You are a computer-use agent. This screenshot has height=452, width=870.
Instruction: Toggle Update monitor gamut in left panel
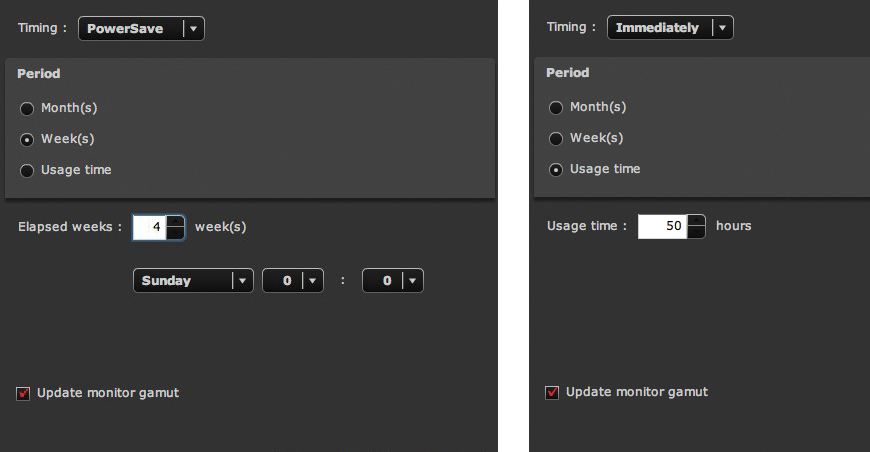point(23,393)
